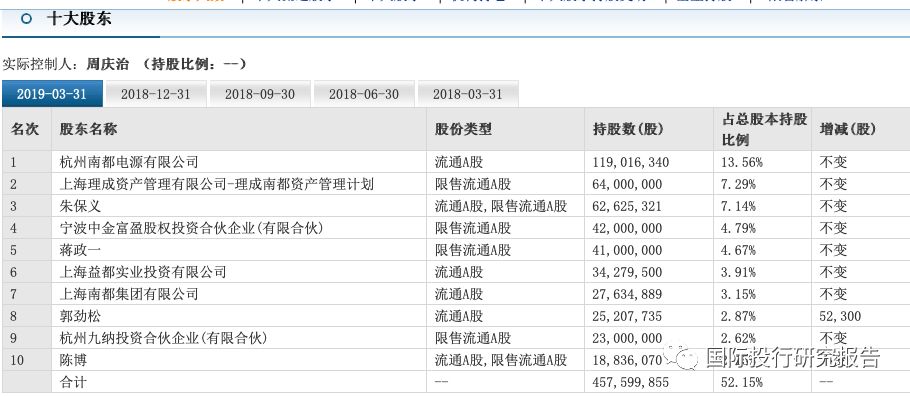Click share count 25,207,735
The width and height of the screenshot is (910, 397).
click(x=627, y=316)
